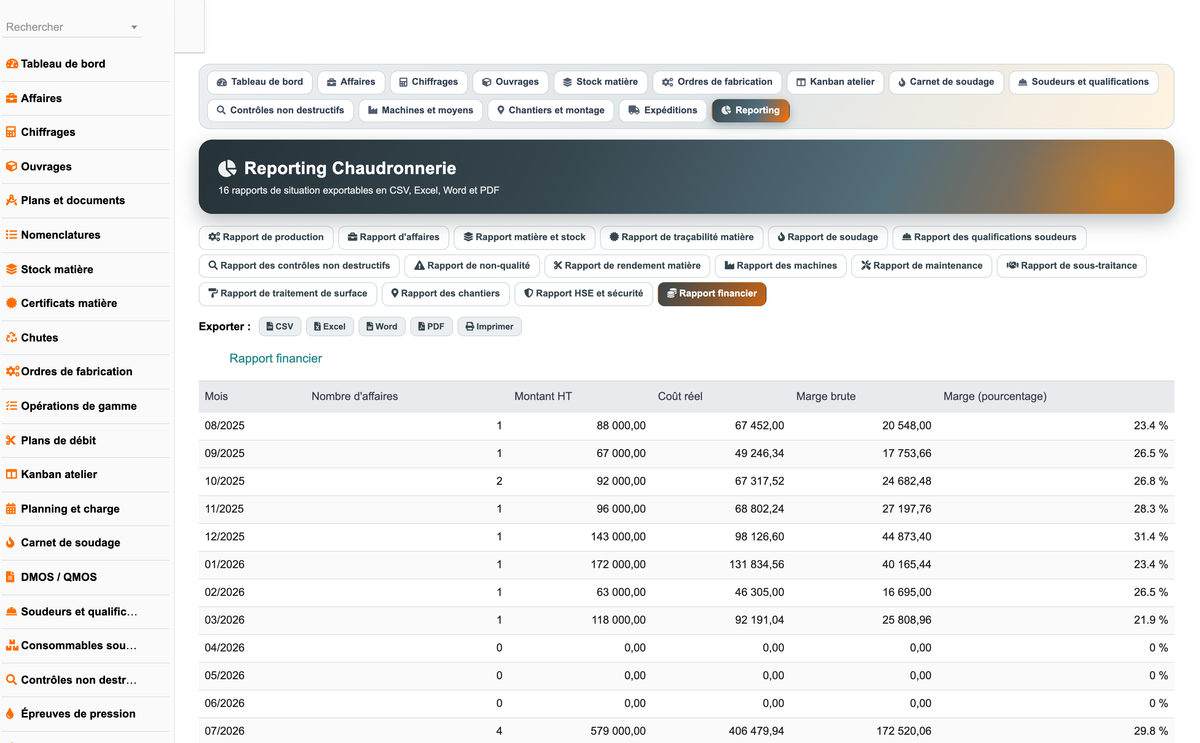Viewport: 1200px width, 743px height.
Task: Select Rapport de traçabilité matière
Action: point(681,237)
